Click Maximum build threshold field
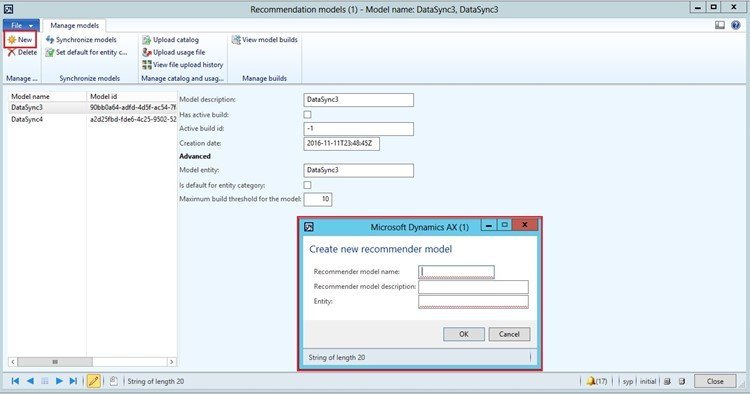This screenshot has width=750, height=394. tap(318, 199)
